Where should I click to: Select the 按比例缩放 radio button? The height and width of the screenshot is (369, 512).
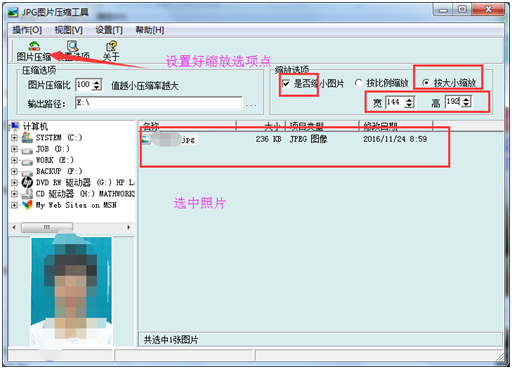pyautogui.click(x=359, y=83)
